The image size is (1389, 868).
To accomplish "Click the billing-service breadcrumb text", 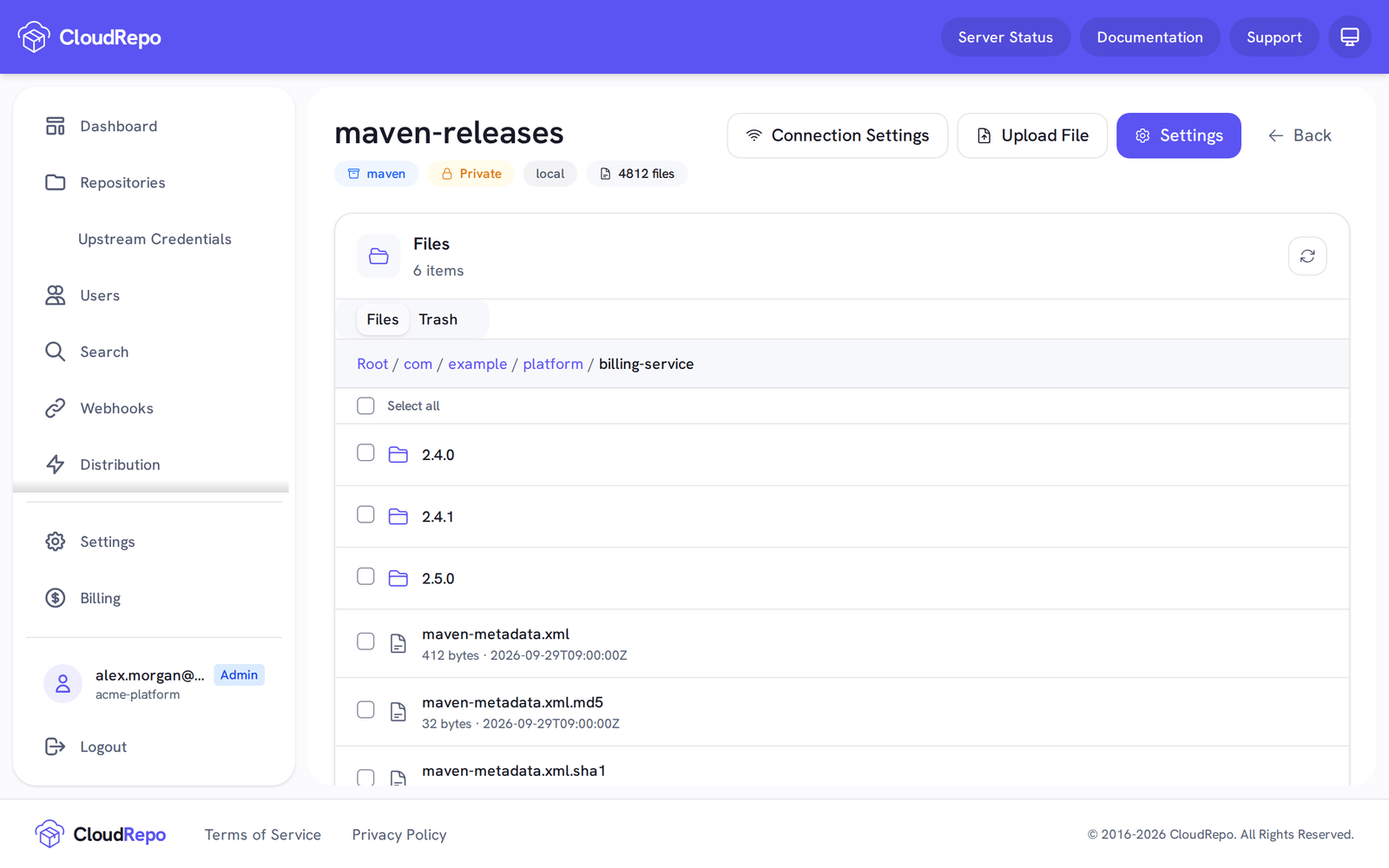I will (647, 364).
